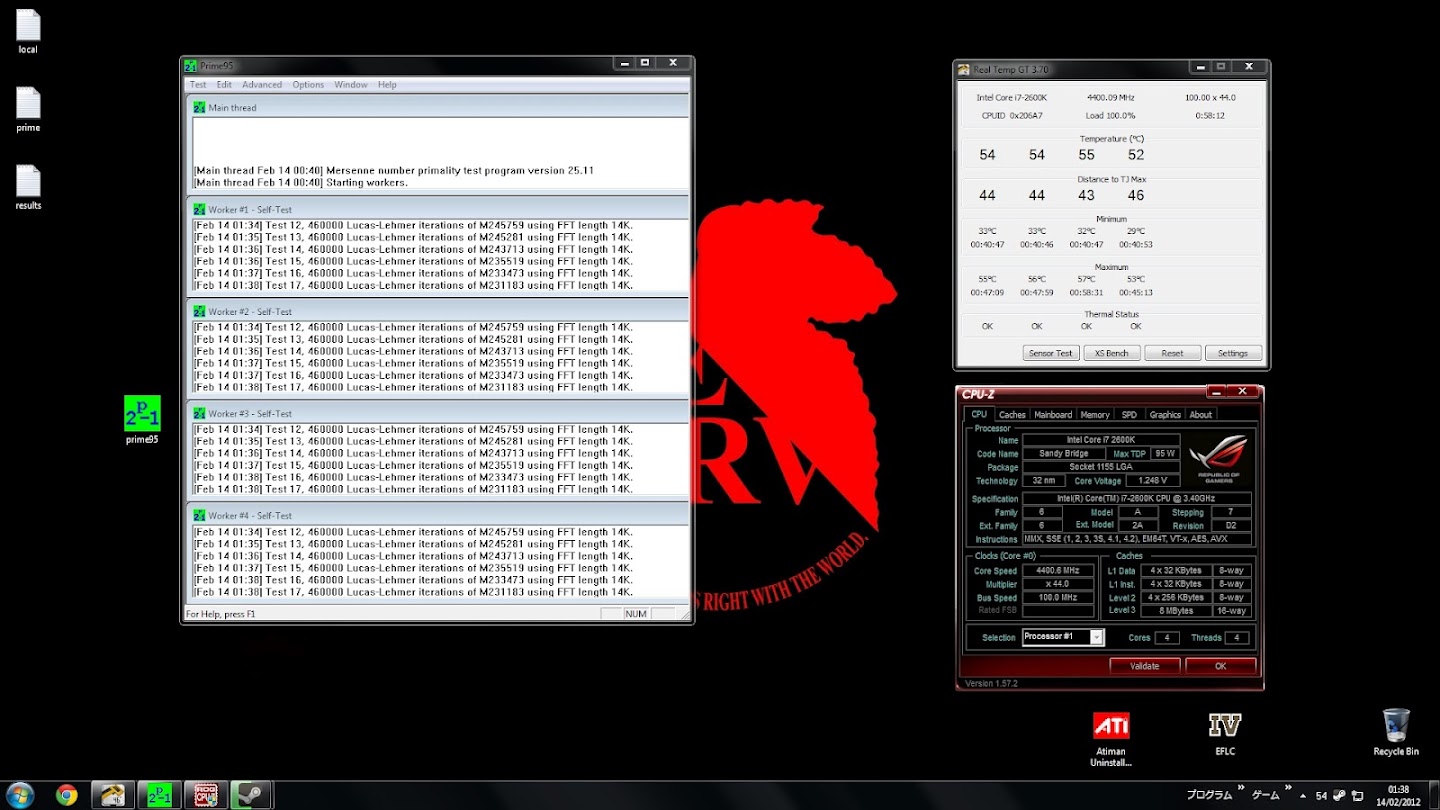1440x810 pixels.
Task: Expand the Processor #1 selection dropdown
Action: click(x=1097, y=637)
